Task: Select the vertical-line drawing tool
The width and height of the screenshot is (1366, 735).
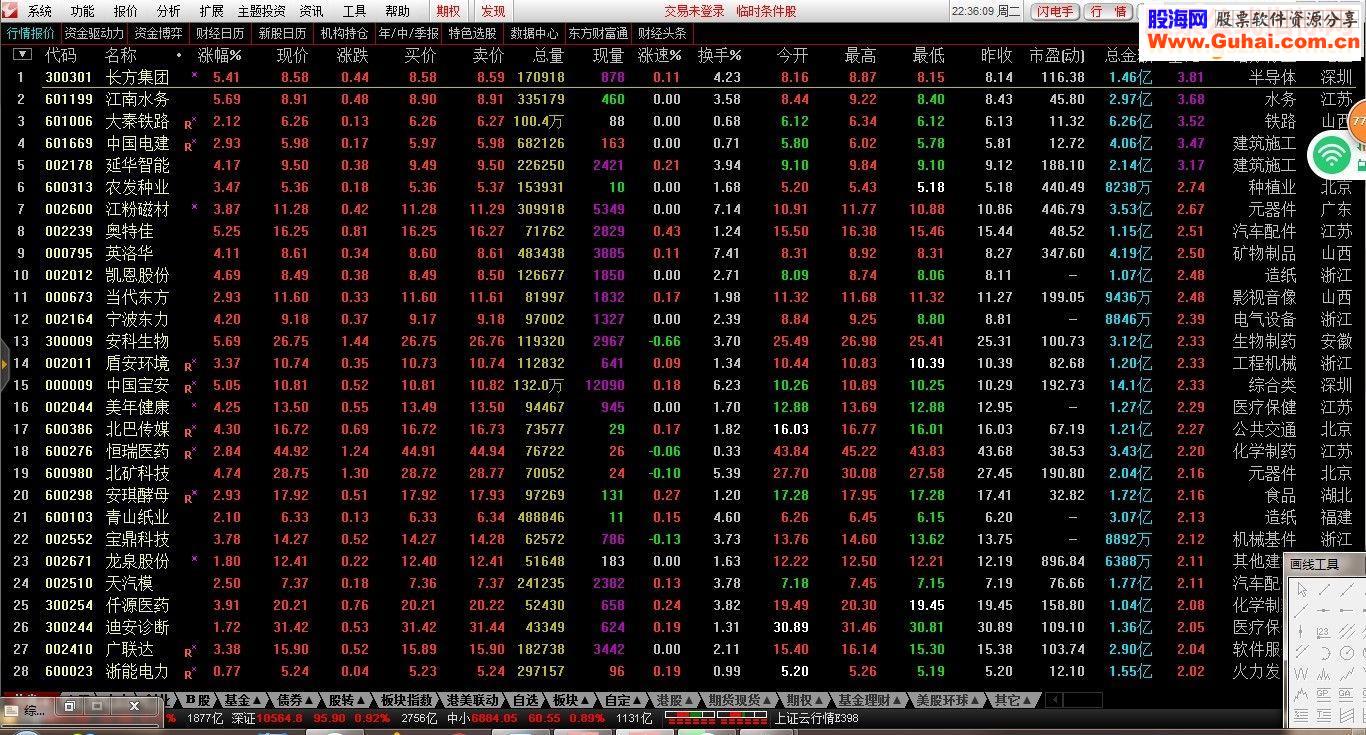Action: [x=1300, y=632]
